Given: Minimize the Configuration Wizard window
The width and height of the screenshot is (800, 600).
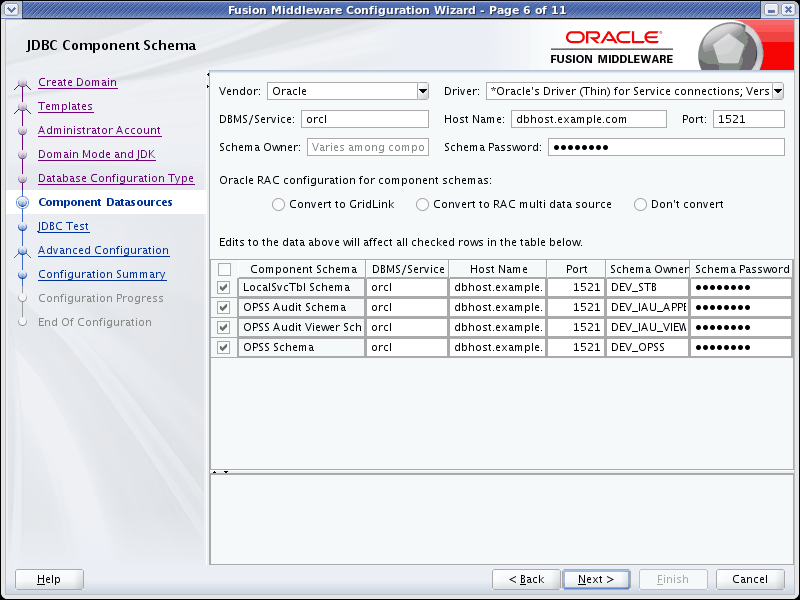Looking at the screenshot, I should click(x=771, y=10).
